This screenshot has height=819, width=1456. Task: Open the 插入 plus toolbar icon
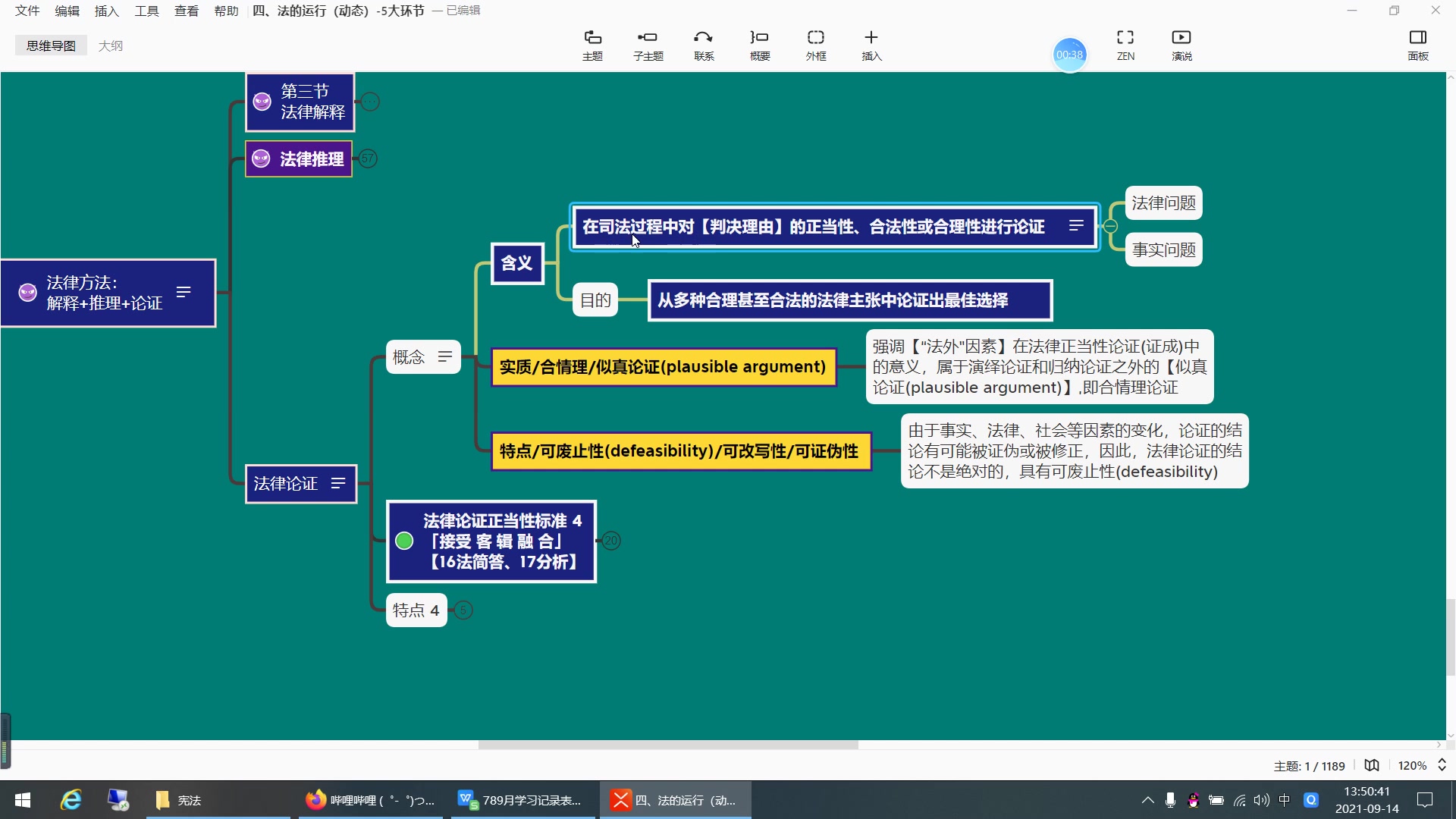coord(871,45)
